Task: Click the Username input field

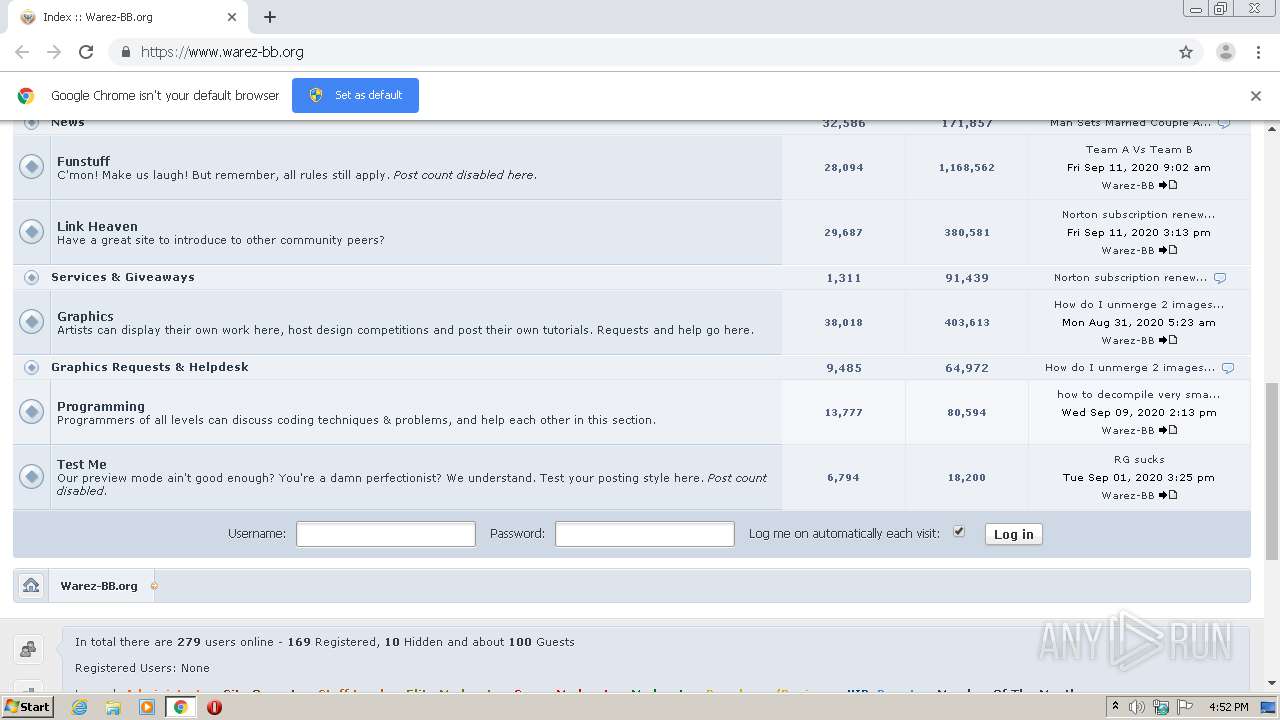Action: 386,534
